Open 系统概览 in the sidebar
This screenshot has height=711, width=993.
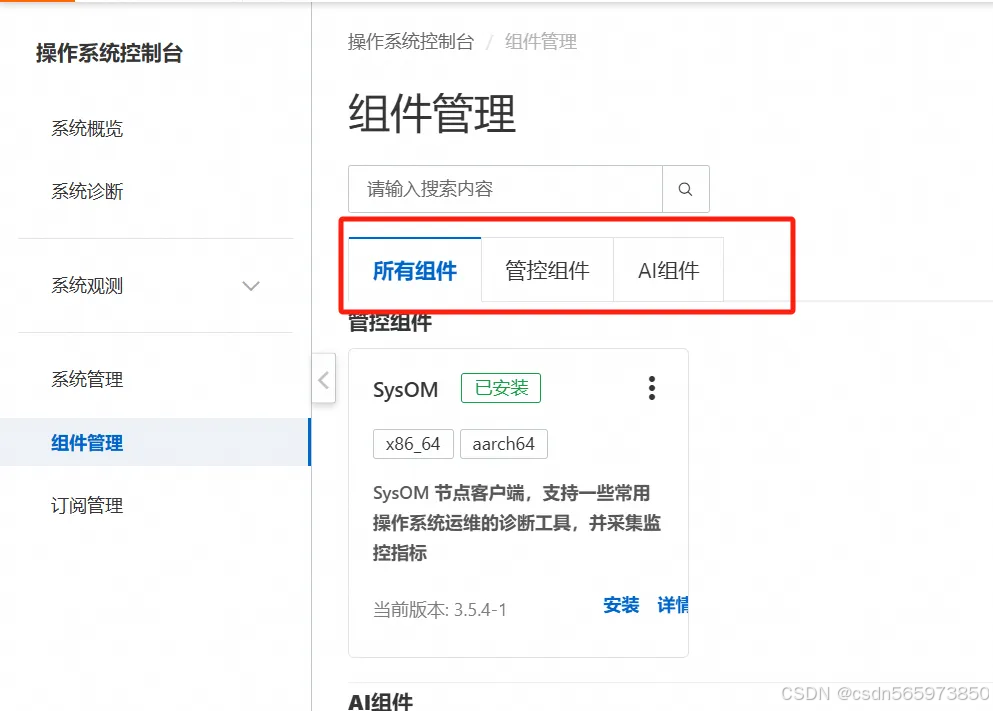(87, 129)
